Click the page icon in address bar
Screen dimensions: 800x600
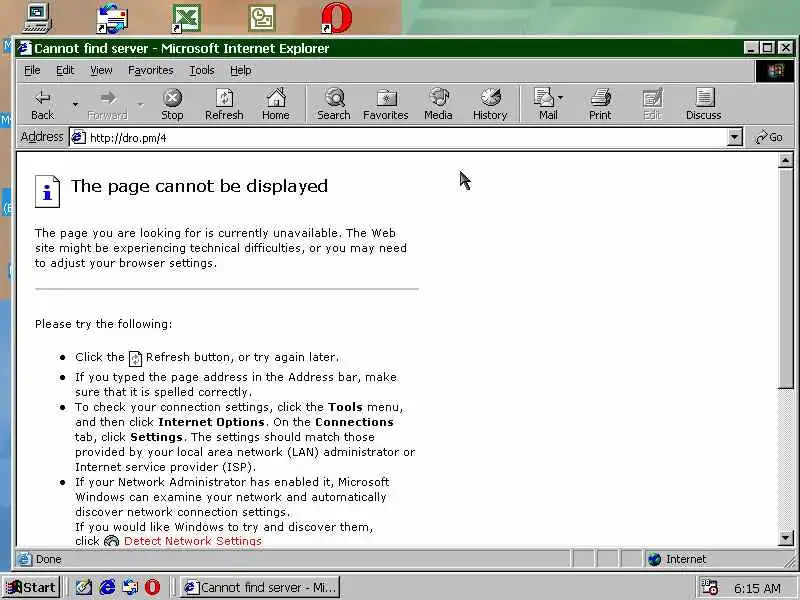click(x=78, y=137)
